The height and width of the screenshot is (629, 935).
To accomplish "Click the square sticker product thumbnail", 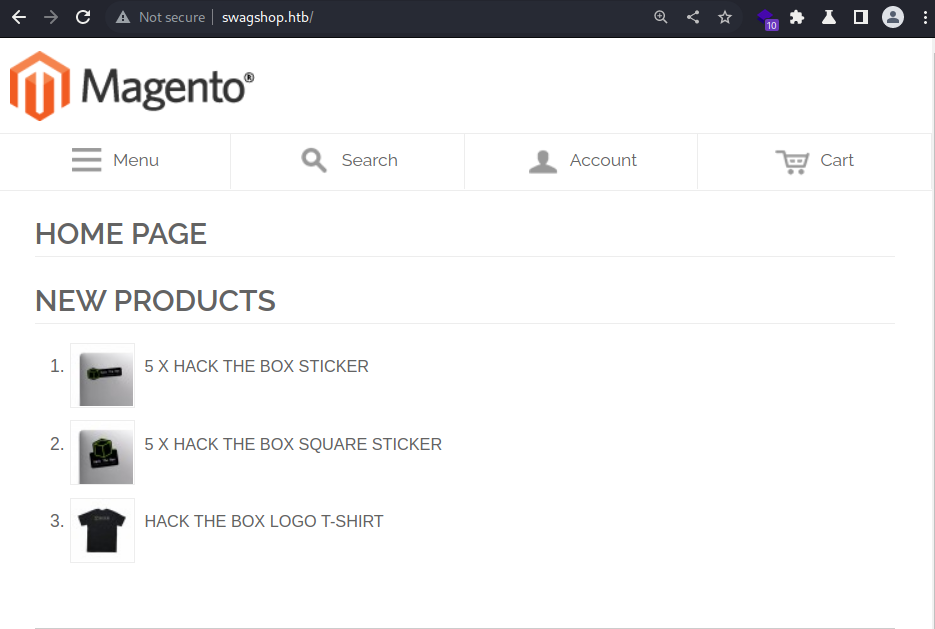I will coord(103,453).
